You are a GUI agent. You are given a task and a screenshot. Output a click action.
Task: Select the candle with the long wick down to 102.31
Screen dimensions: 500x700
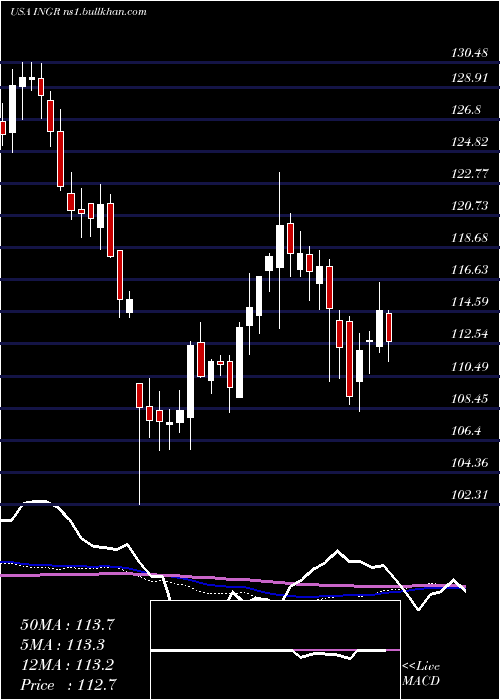click(x=139, y=395)
